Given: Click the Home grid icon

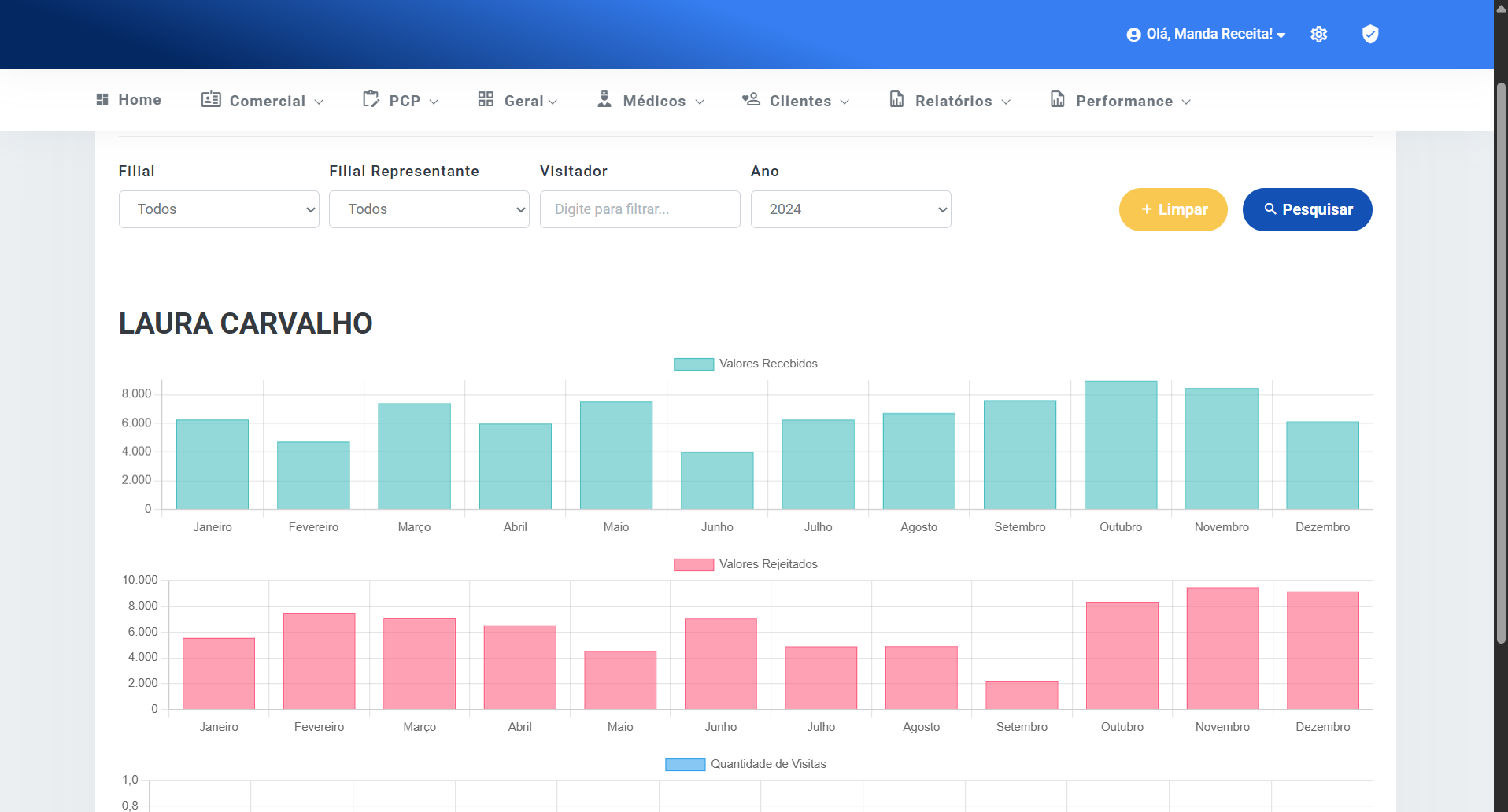Looking at the screenshot, I should point(102,99).
